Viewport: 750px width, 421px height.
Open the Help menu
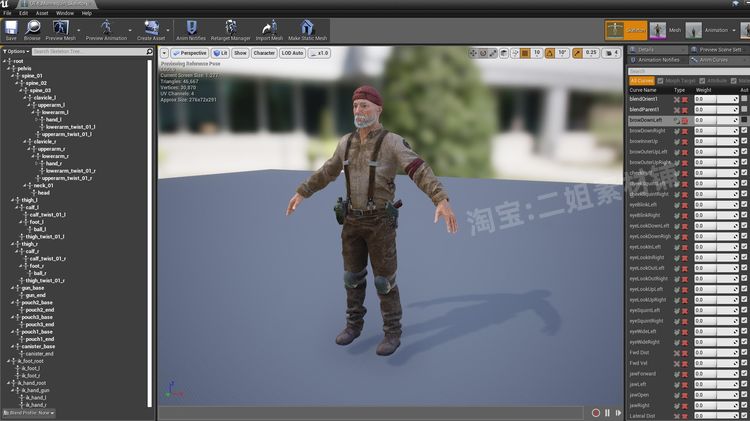click(87, 13)
